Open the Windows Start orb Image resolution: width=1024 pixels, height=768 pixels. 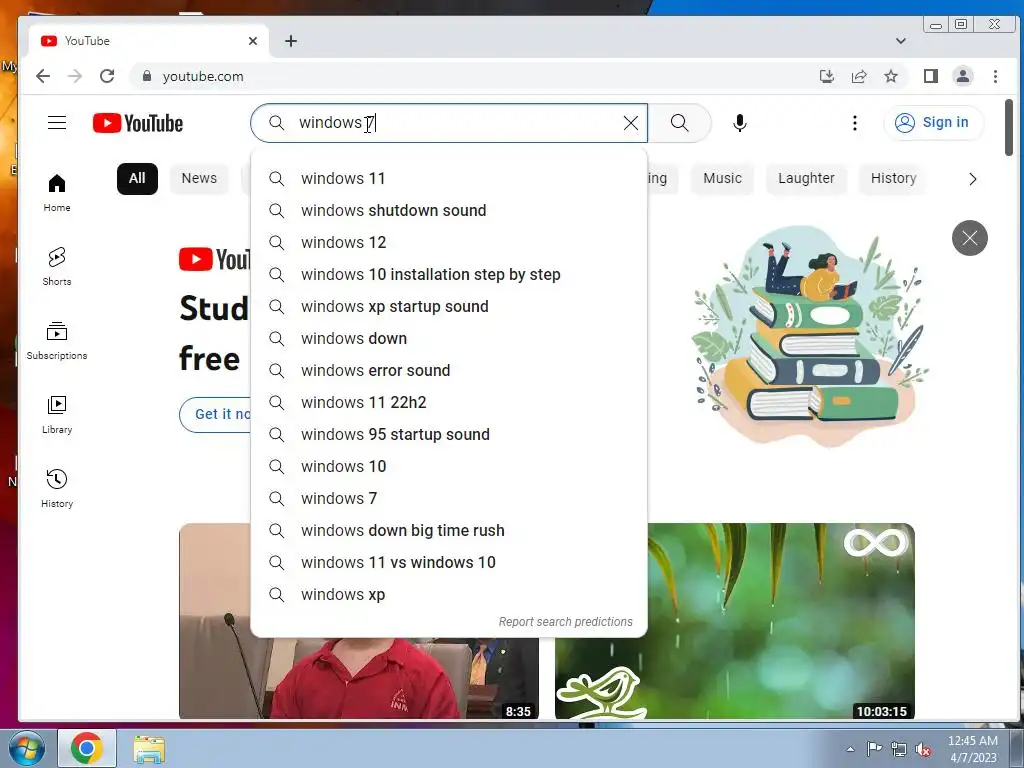(27, 749)
